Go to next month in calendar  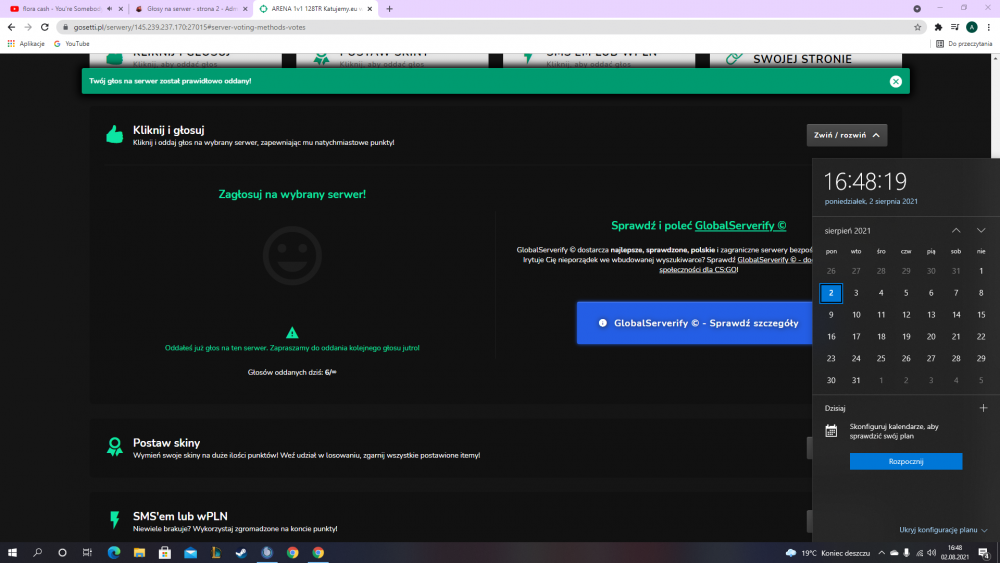981,230
